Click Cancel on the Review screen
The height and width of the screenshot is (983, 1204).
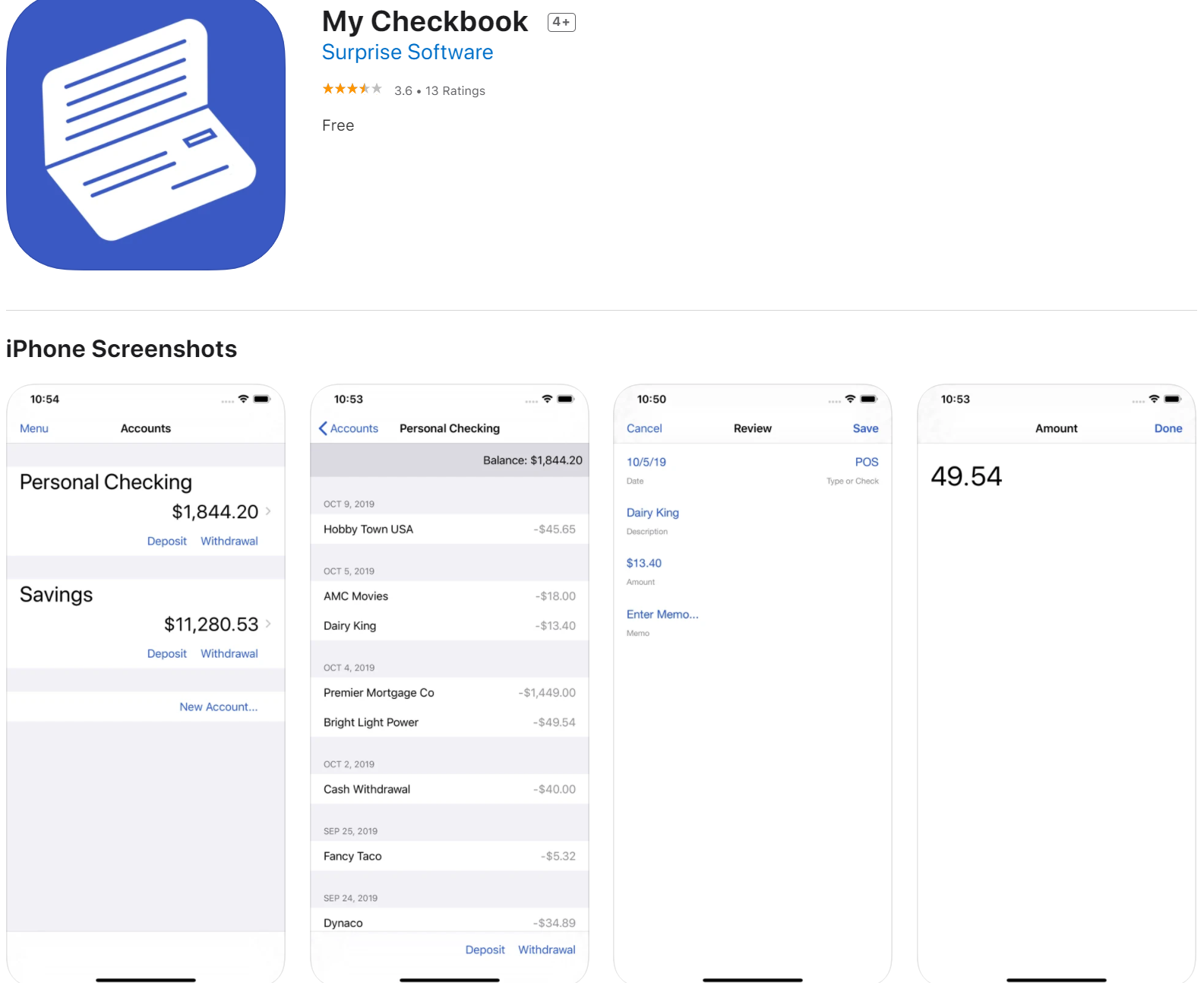pos(644,428)
